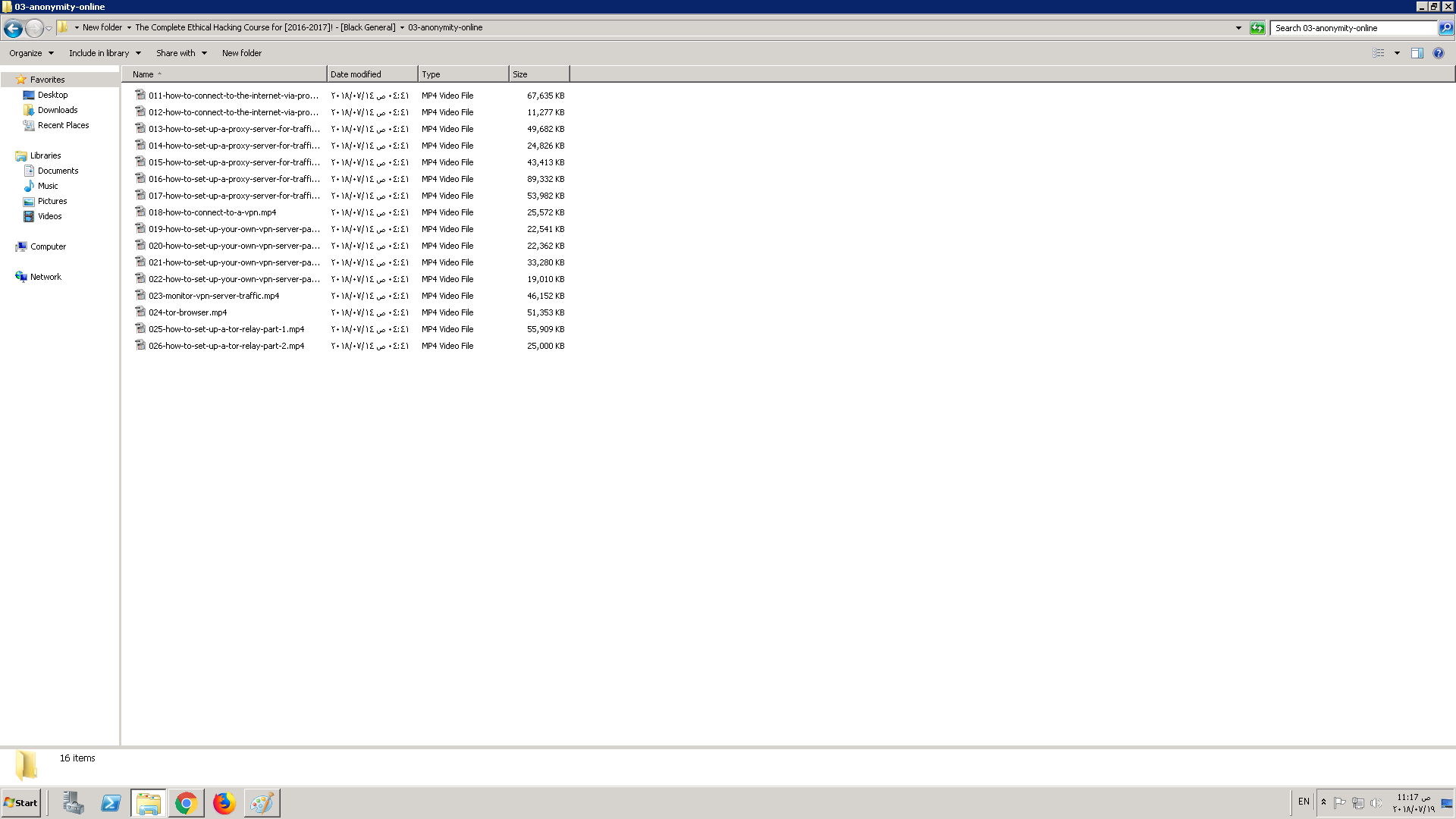Image resolution: width=1456 pixels, height=819 pixels.
Task: Select the 024-tor-browser.mp4 file
Action: [187, 312]
